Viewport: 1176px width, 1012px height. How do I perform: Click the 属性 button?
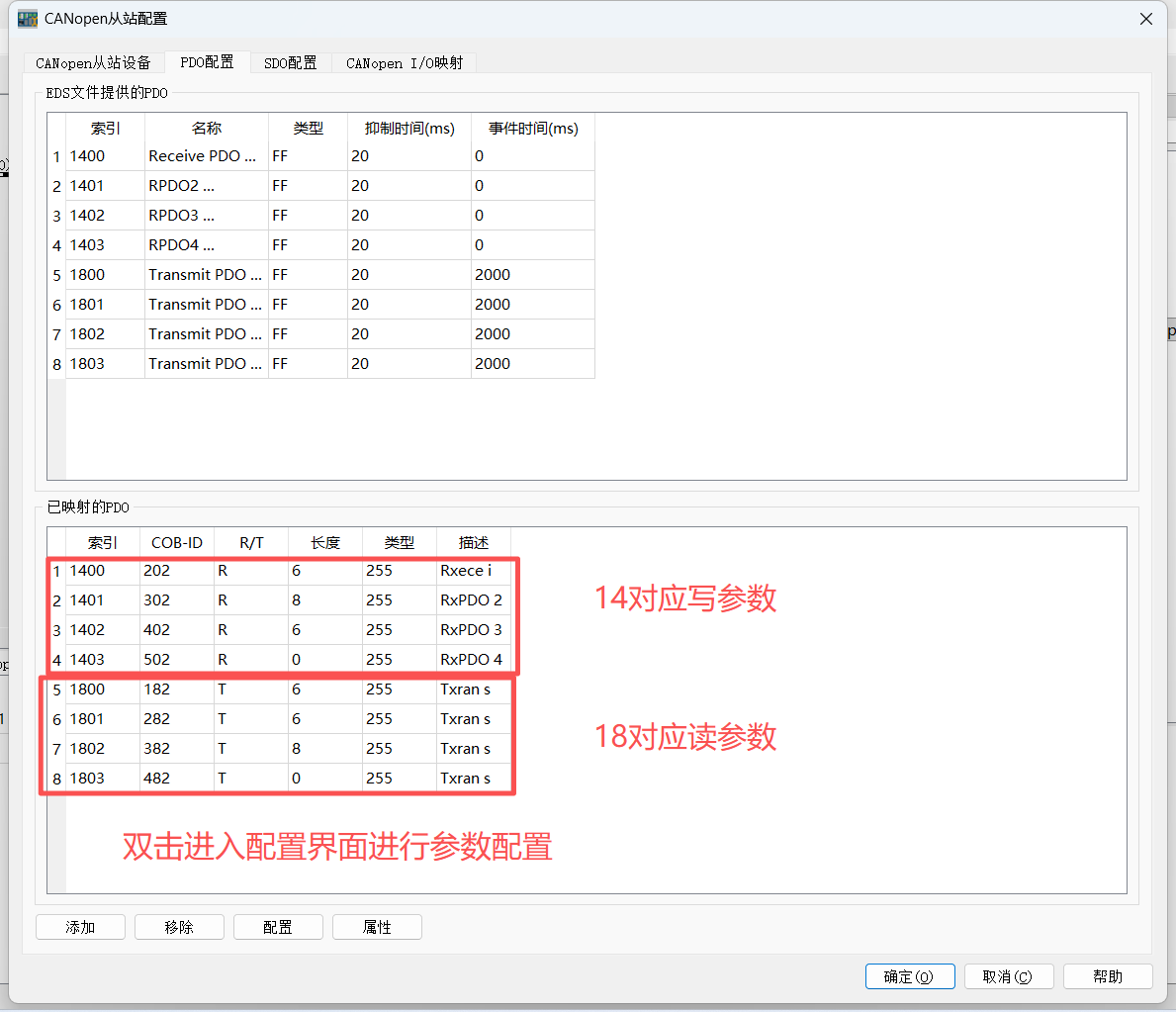pos(377,927)
